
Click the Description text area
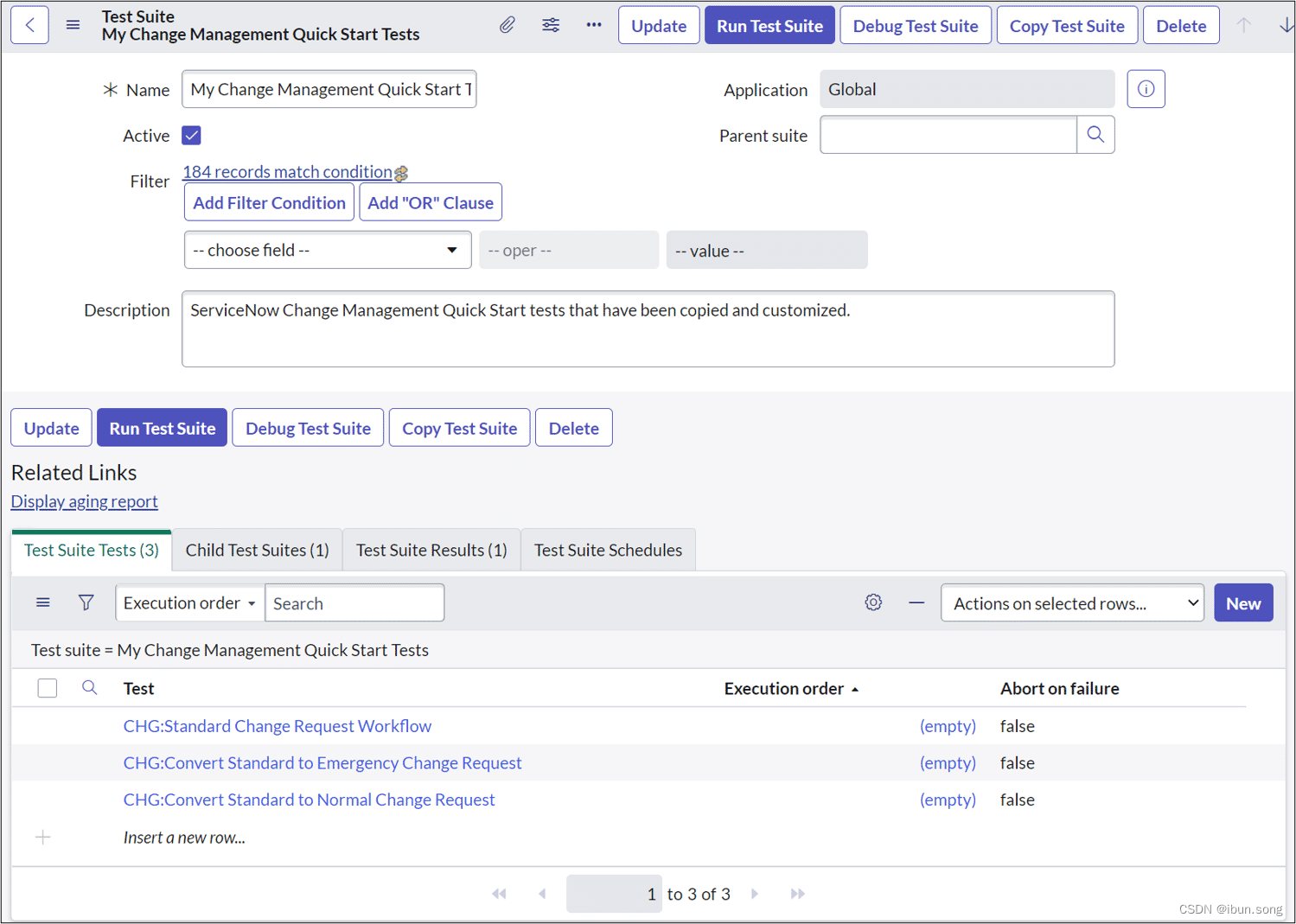[648, 329]
